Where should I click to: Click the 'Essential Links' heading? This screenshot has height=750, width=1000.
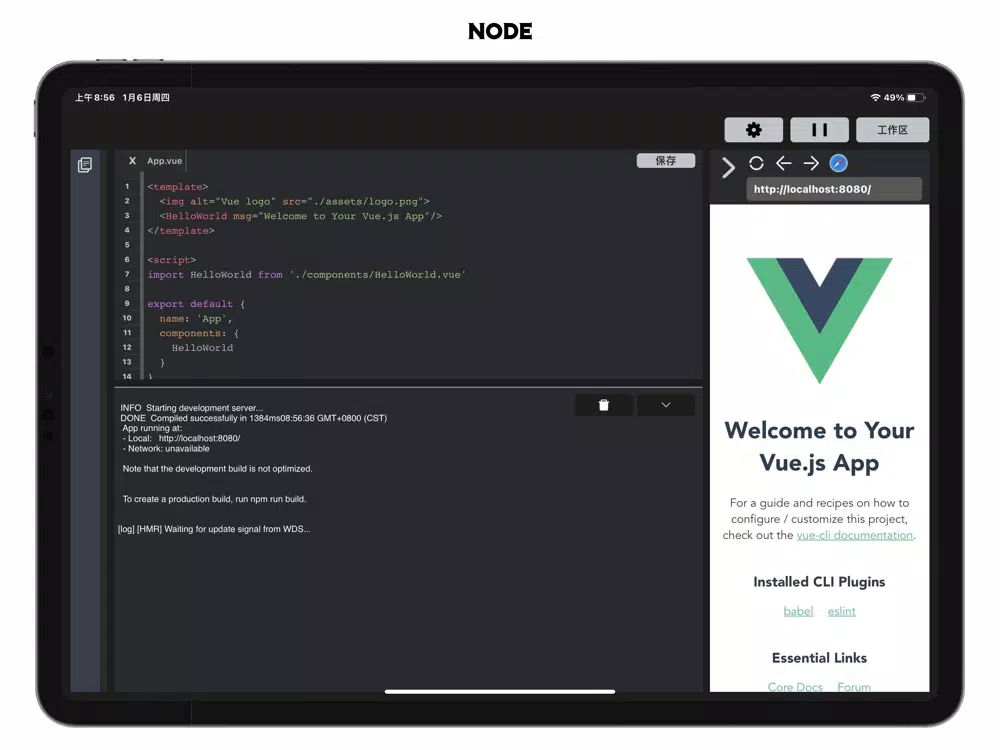(x=820, y=658)
